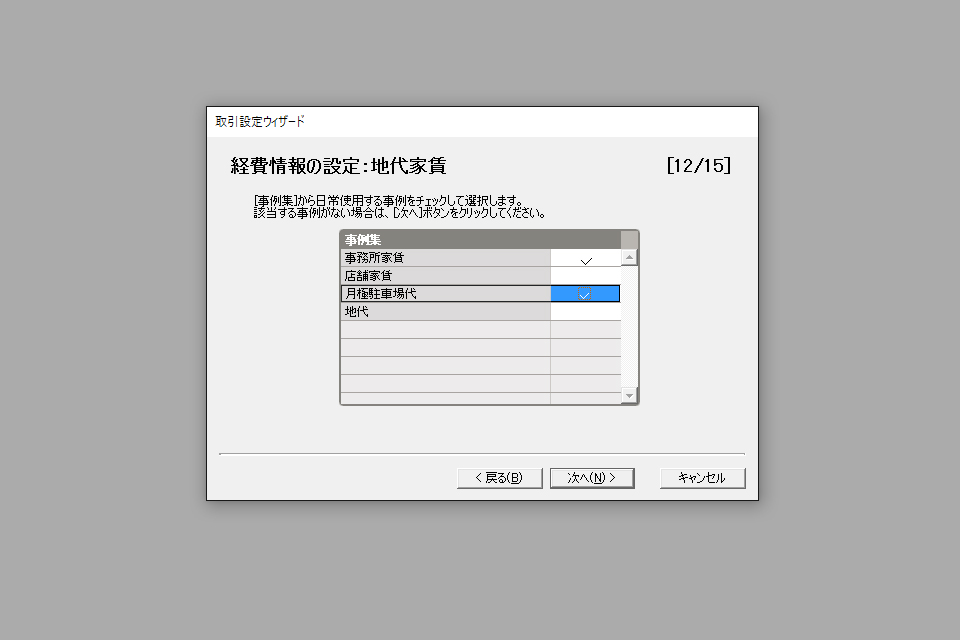Image resolution: width=960 pixels, height=640 pixels.
Task: Click the list scrollbar down arrow
Action: [x=629, y=396]
